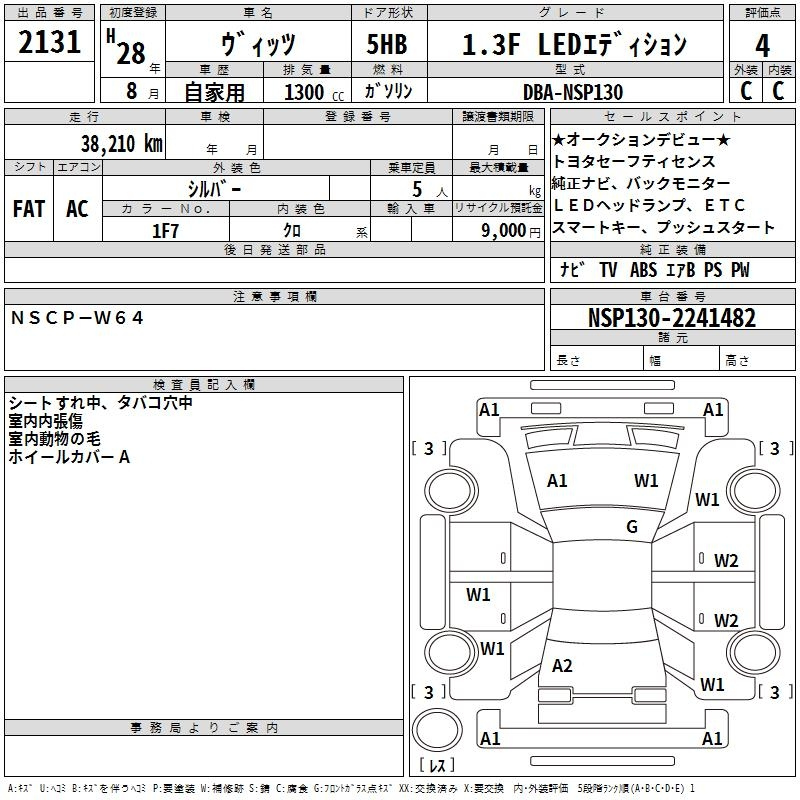Image resolution: width=800 pixels, height=800 pixels.
Task: Click exterior color シルバー
Action: [x=214, y=189]
